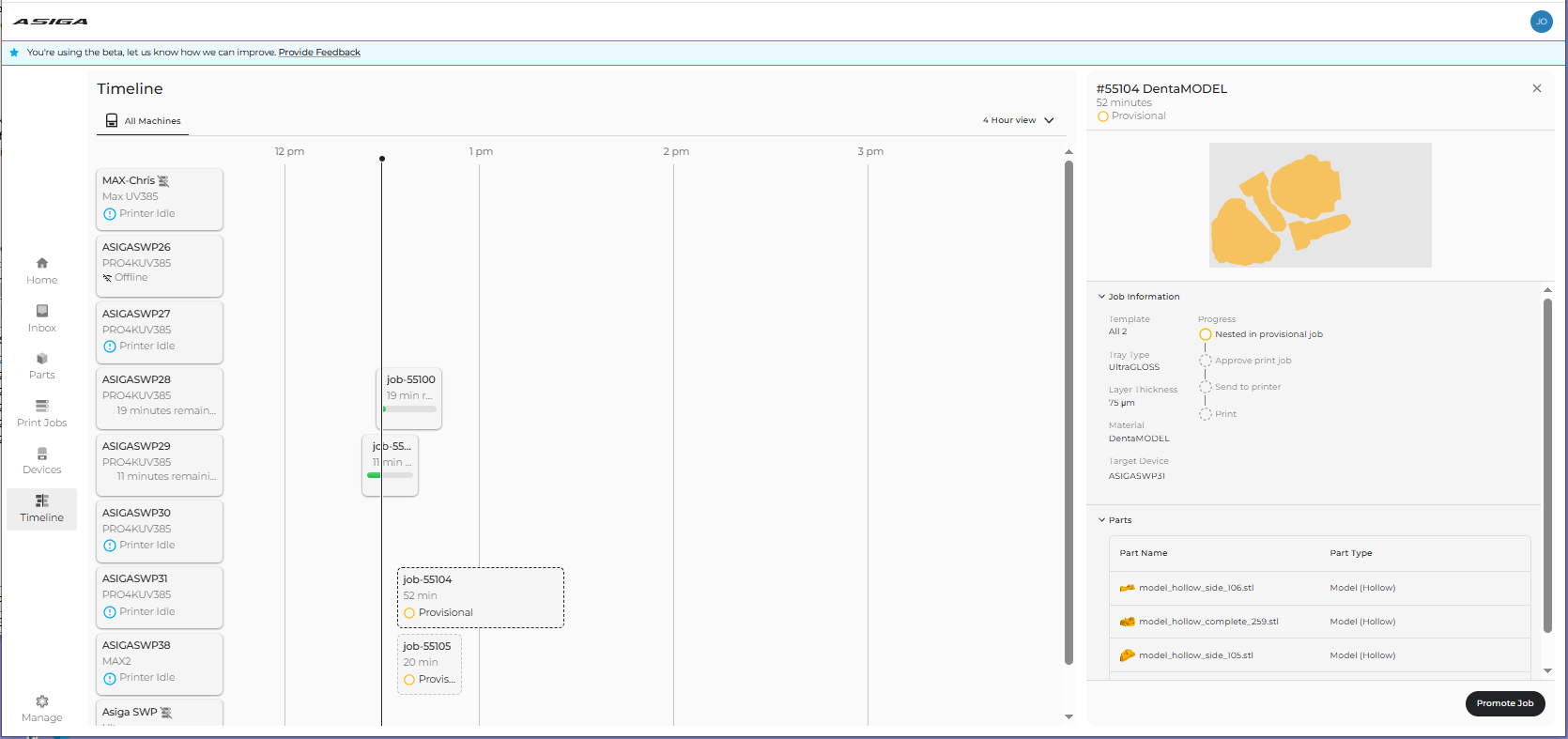Select the job-55100 timeline block
1568x739 pixels.
click(x=409, y=398)
